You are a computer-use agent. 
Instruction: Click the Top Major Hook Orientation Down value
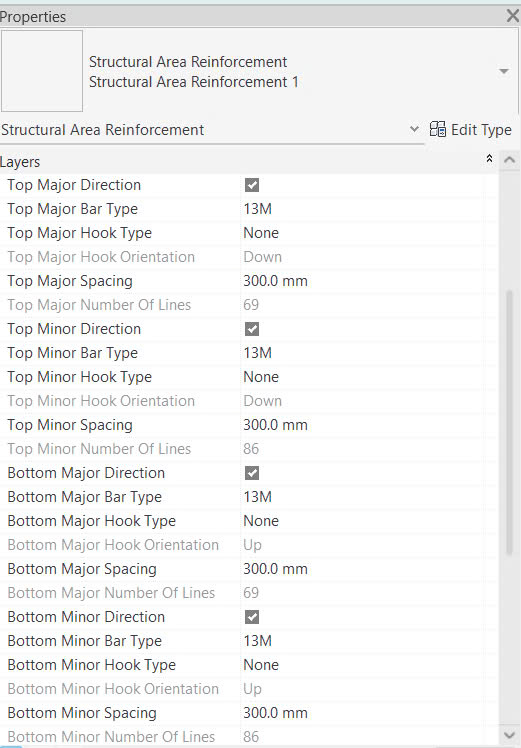(x=262, y=257)
